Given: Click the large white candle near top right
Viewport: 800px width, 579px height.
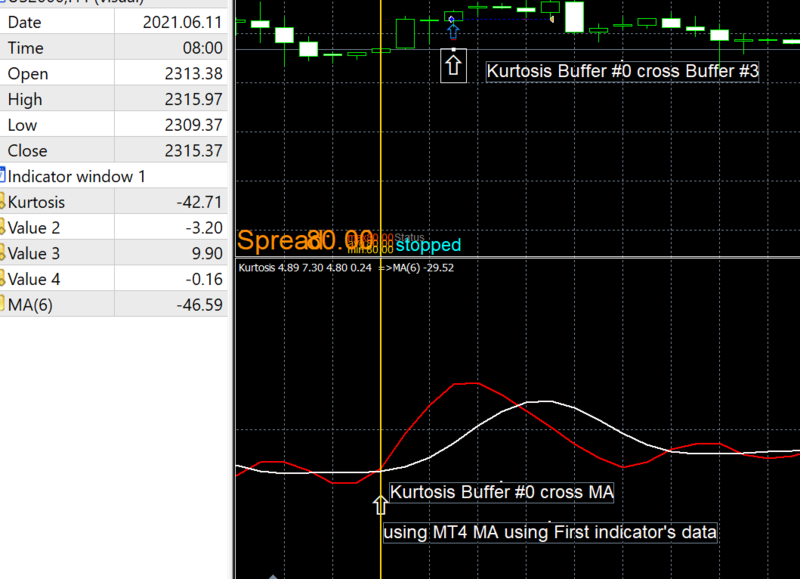Looking at the screenshot, I should click(574, 17).
